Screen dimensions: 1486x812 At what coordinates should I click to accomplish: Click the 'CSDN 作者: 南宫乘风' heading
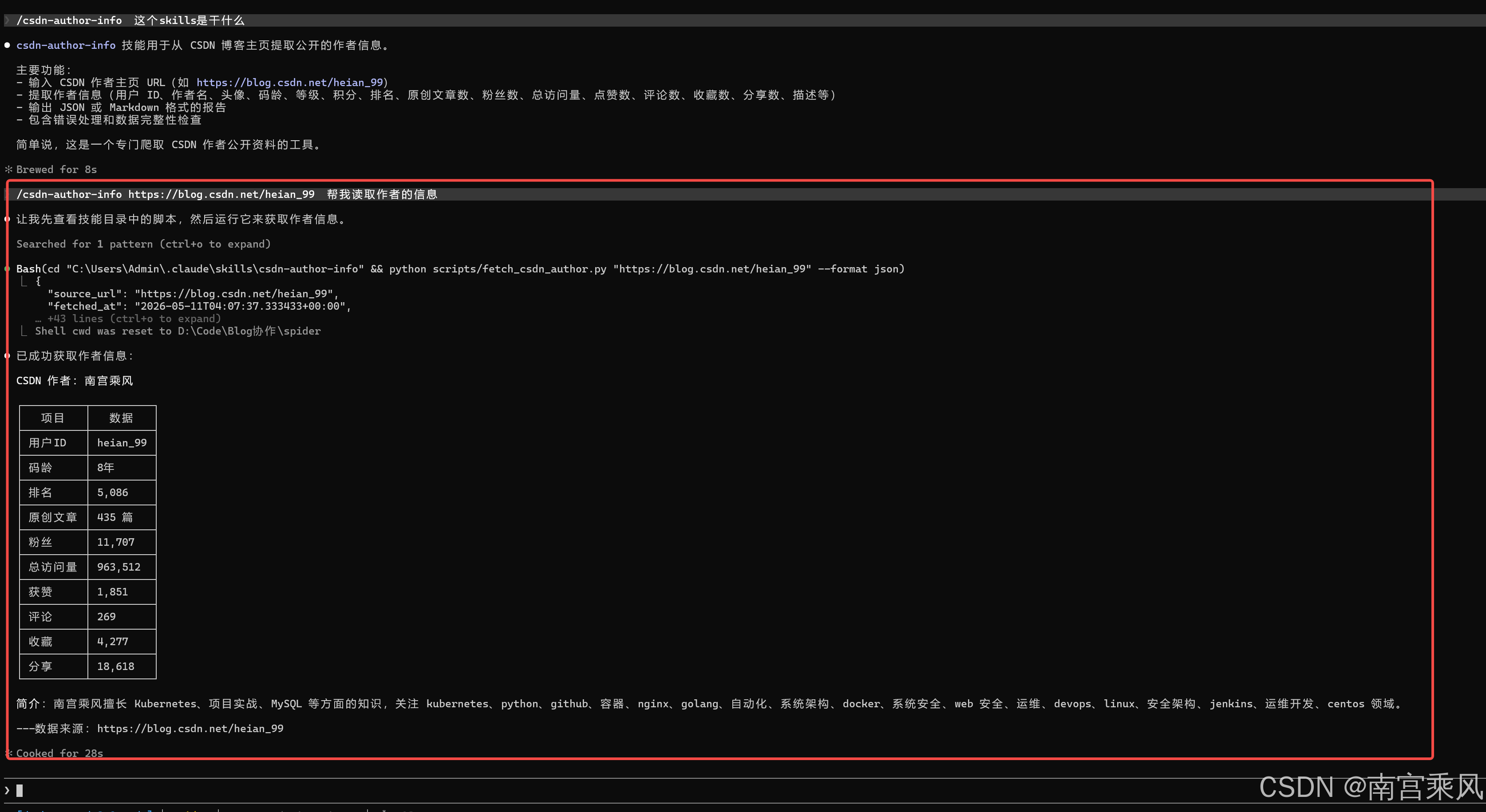point(75,381)
